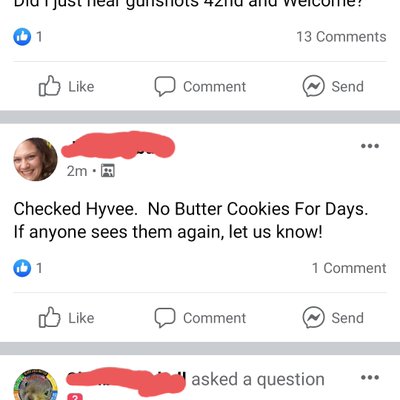Screen dimensions: 400x400
Task: Click the question badge icon below avatar
Action: (x=75, y=397)
